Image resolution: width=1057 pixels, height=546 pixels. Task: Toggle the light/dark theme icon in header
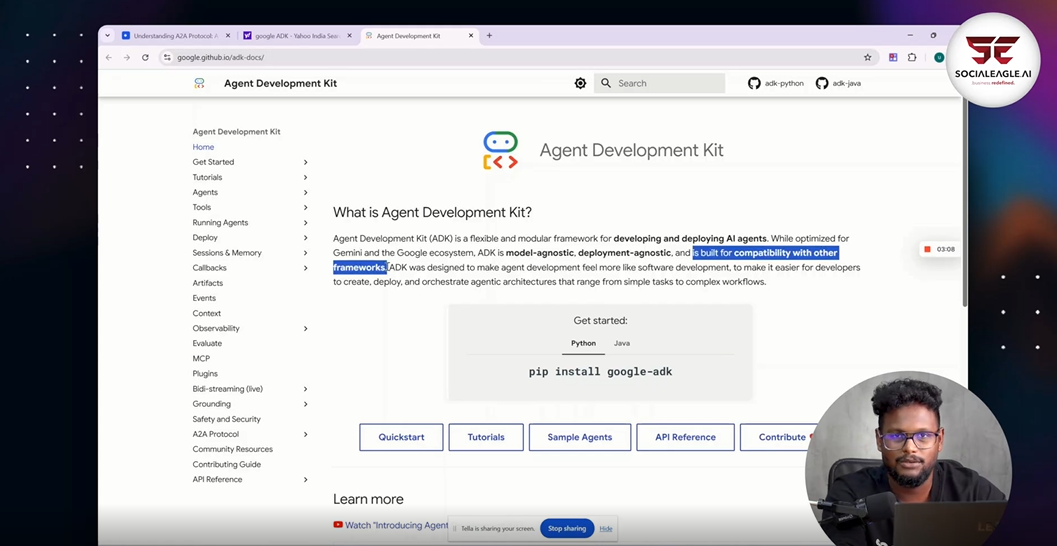pos(580,83)
